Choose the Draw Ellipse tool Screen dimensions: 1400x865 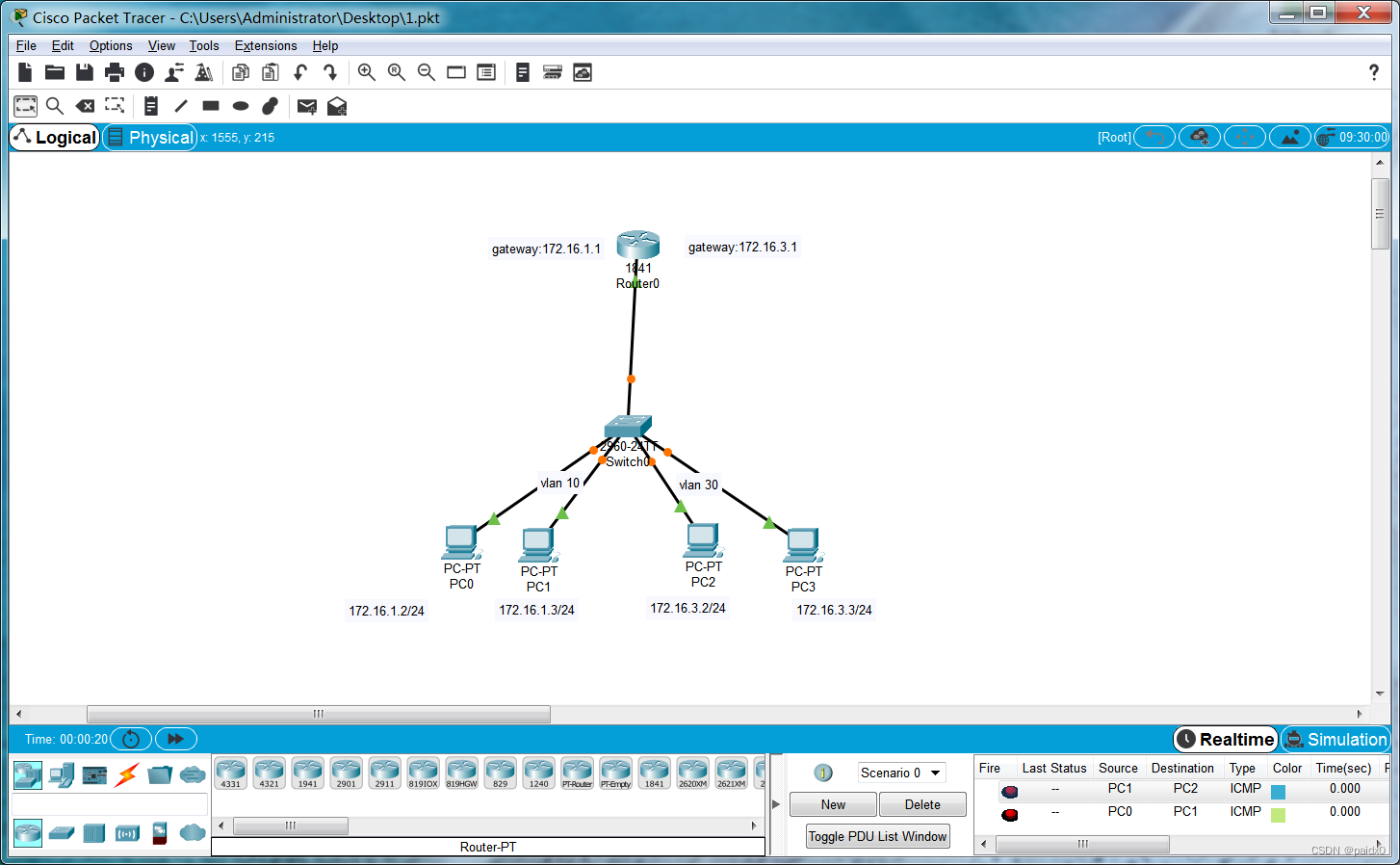tap(241, 106)
